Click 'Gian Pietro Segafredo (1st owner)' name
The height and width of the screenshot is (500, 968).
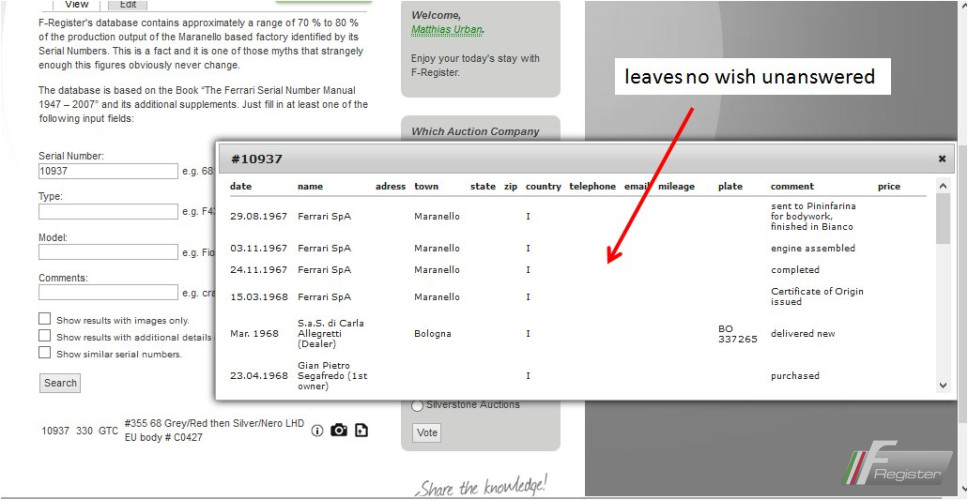click(332, 376)
